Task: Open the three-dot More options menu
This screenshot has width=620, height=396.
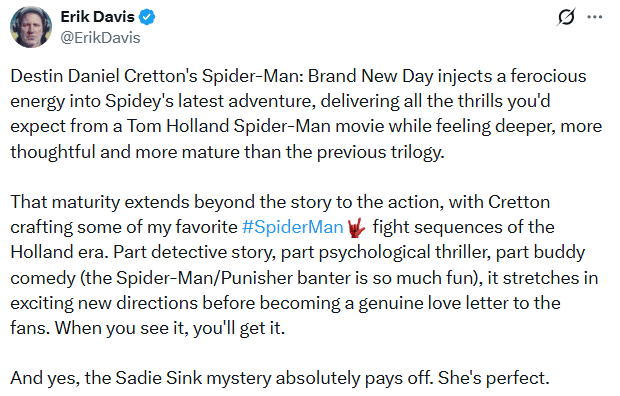Action: (594, 17)
